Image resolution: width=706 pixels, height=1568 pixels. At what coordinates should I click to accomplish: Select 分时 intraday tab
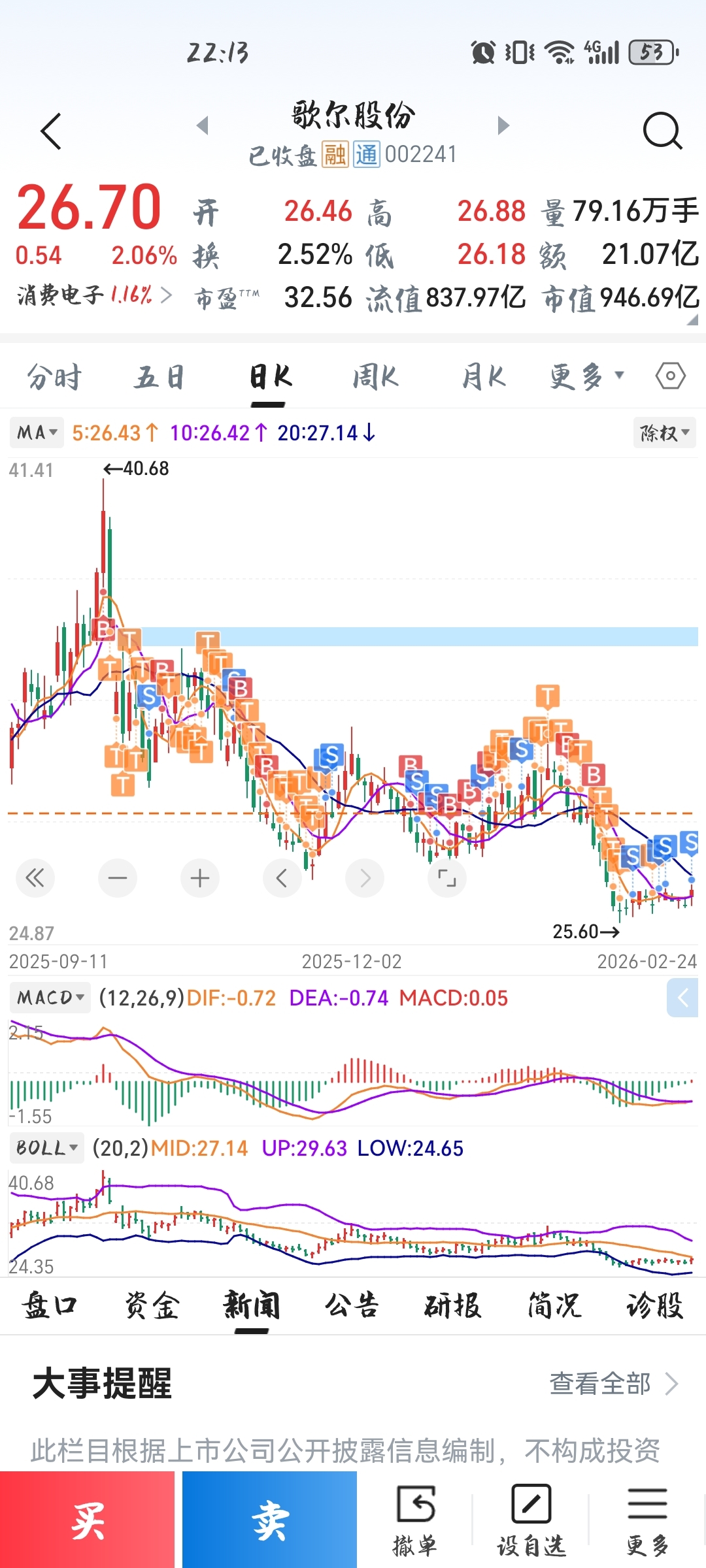pos(54,377)
